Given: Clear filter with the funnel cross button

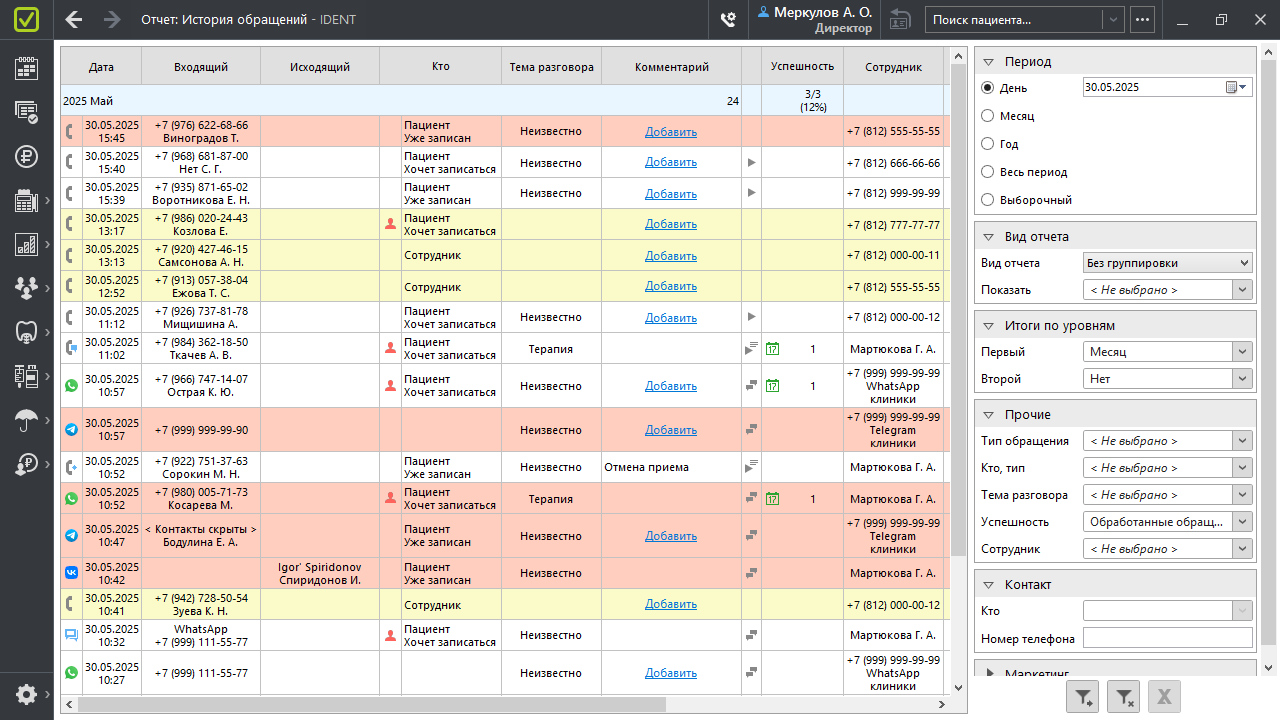Looking at the screenshot, I should point(1124,697).
